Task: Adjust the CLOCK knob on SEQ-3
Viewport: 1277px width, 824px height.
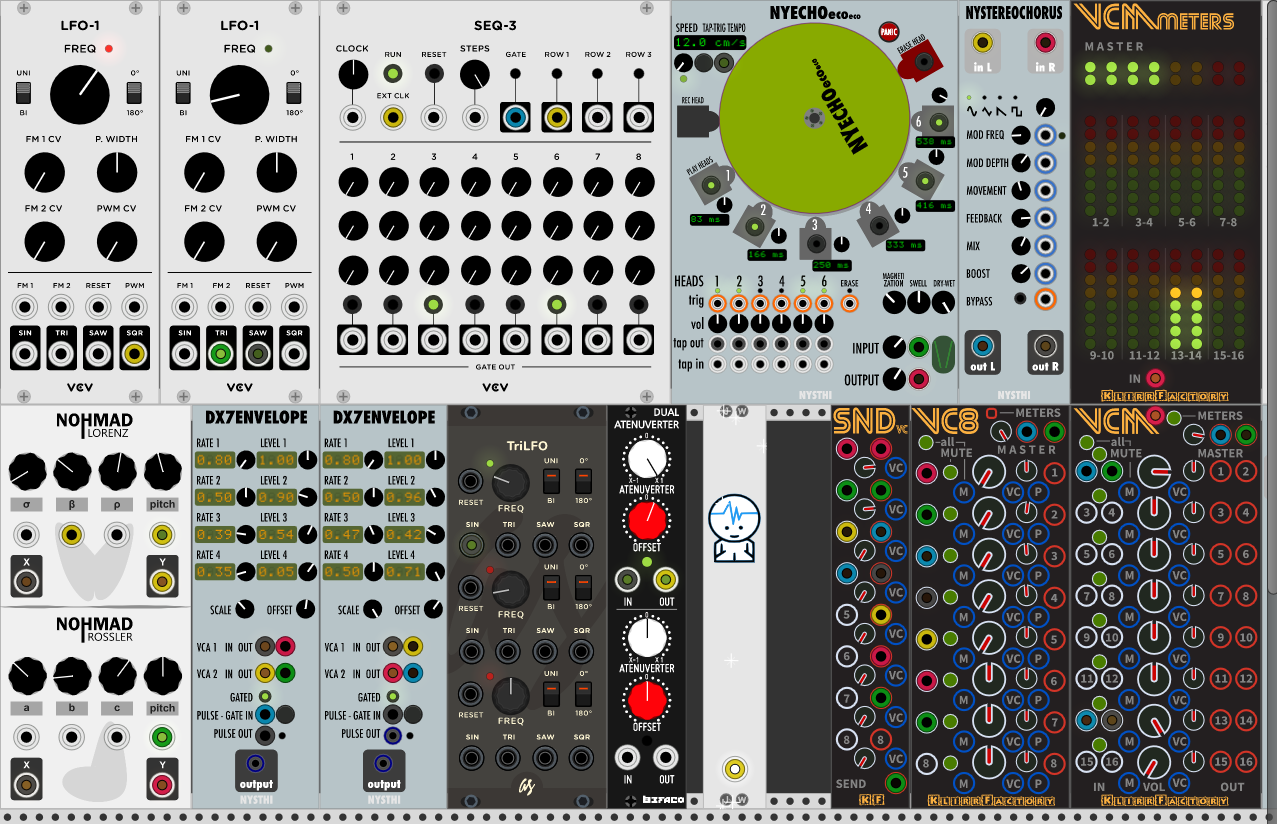Action: 352,74
